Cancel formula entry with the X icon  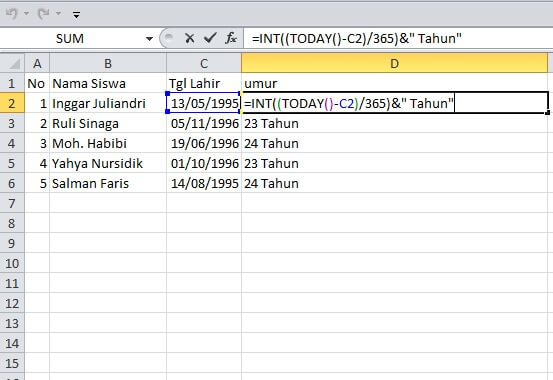click(x=190, y=38)
